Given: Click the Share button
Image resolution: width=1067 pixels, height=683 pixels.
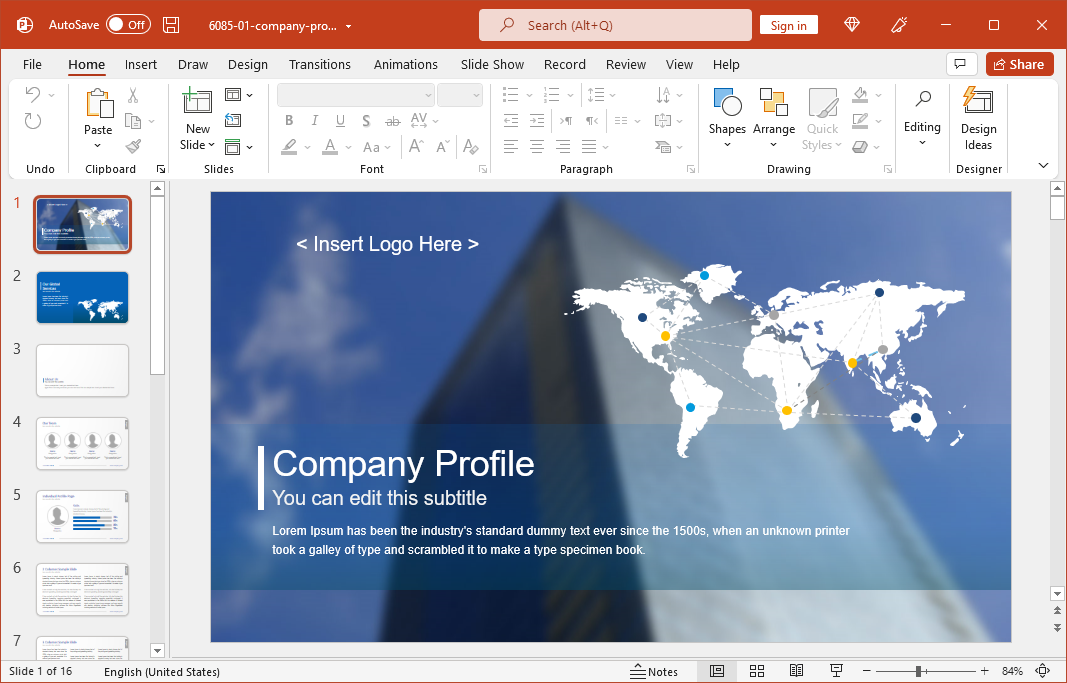Looking at the screenshot, I should pyautogui.click(x=1019, y=64).
